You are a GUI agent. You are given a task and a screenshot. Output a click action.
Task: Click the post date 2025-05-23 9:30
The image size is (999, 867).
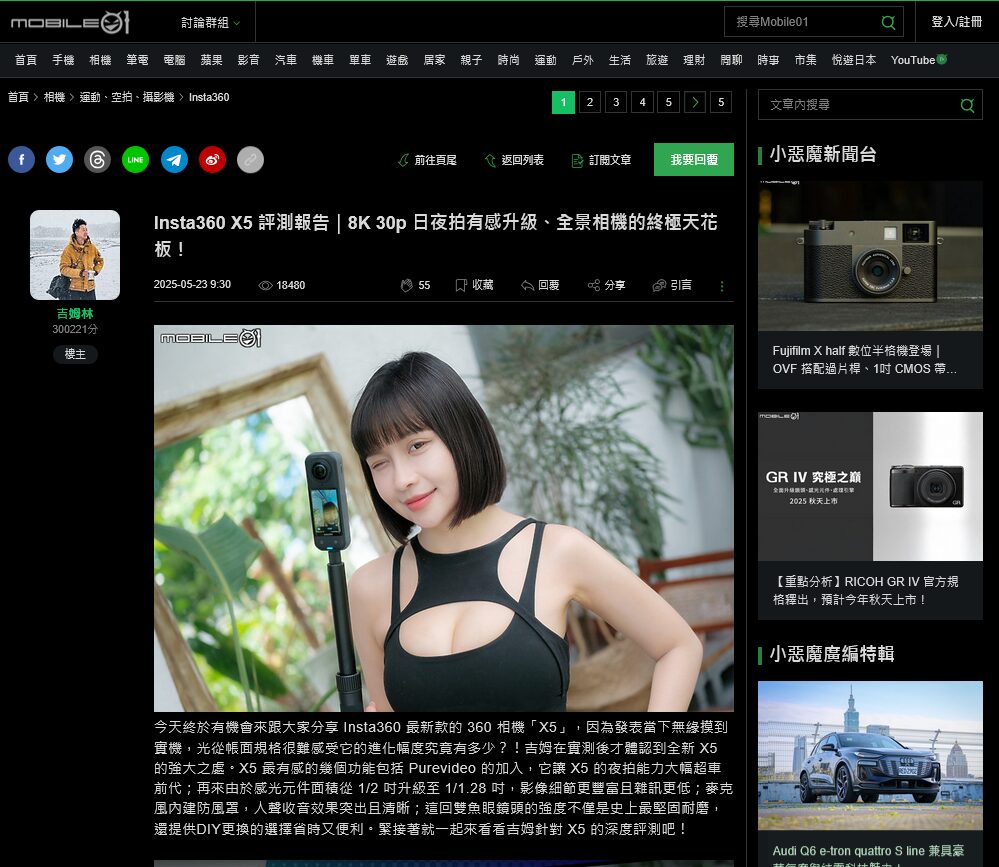click(192, 284)
